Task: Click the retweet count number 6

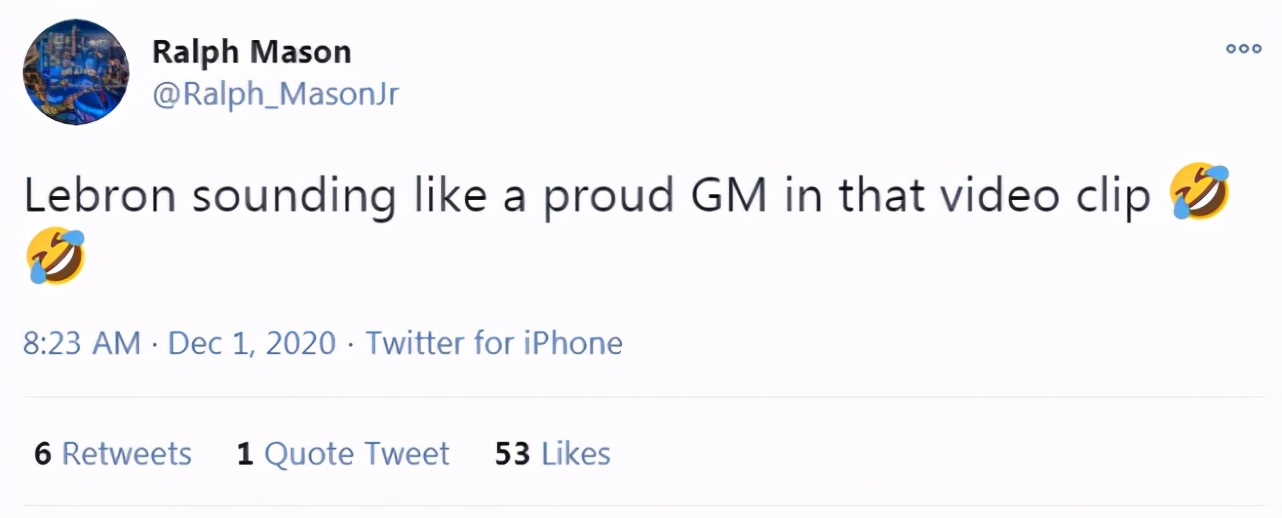Action: coord(43,454)
